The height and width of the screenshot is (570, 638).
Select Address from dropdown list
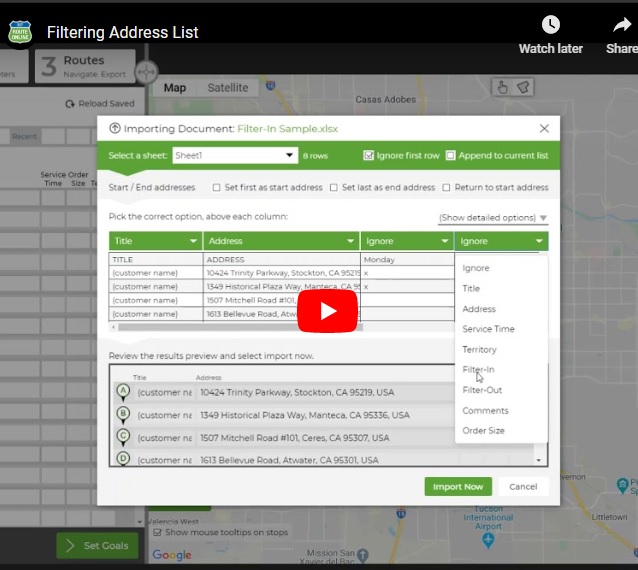pyautogui.click(x=479, y=309)
